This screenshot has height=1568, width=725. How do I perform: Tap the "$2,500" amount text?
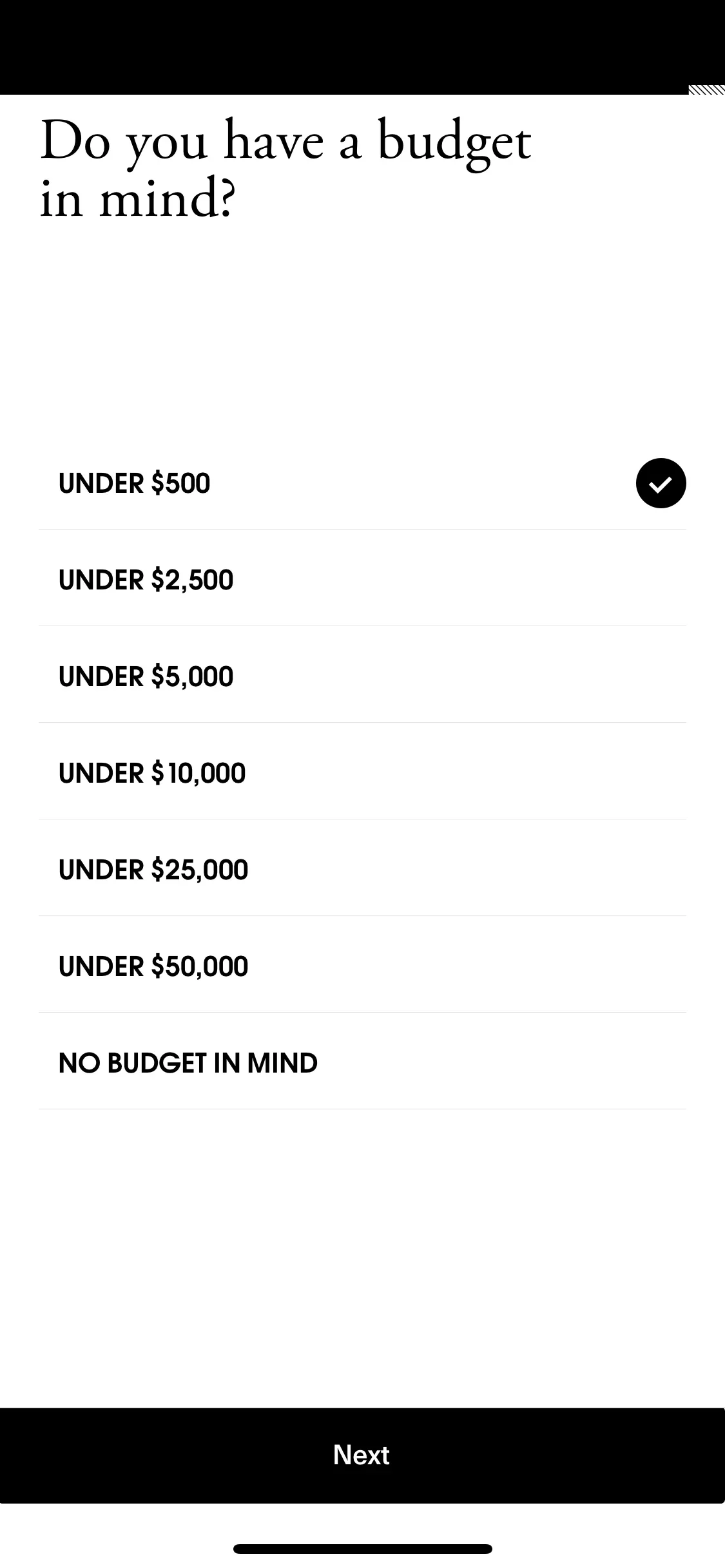tap(192, 580)
